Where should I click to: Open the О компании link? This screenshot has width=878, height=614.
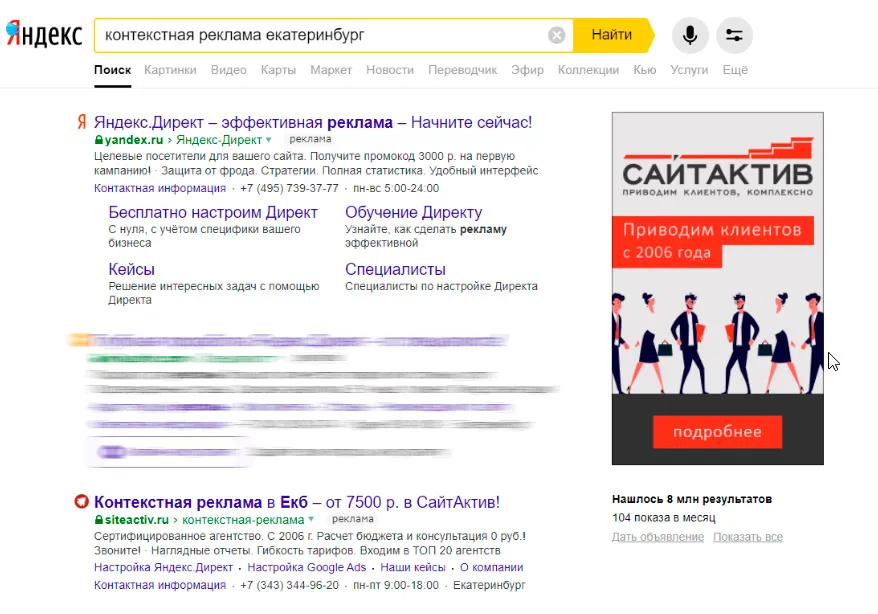point(492,567)
